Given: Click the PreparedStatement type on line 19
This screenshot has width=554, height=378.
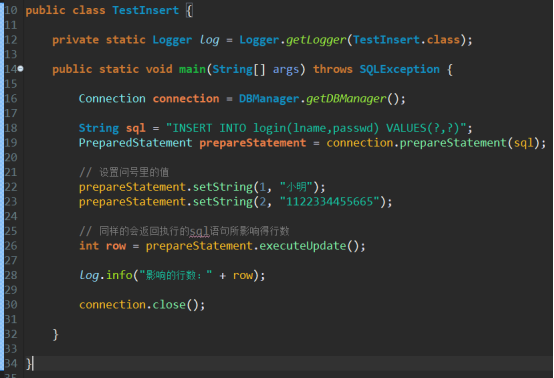Looking at the screenshot, I should (135, 143).
